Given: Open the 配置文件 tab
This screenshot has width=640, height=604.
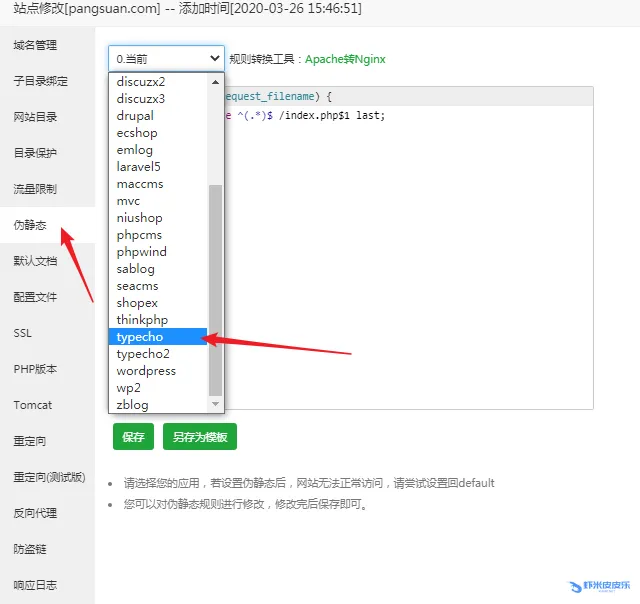Looking at the screenshot, I should coord(36,297).
